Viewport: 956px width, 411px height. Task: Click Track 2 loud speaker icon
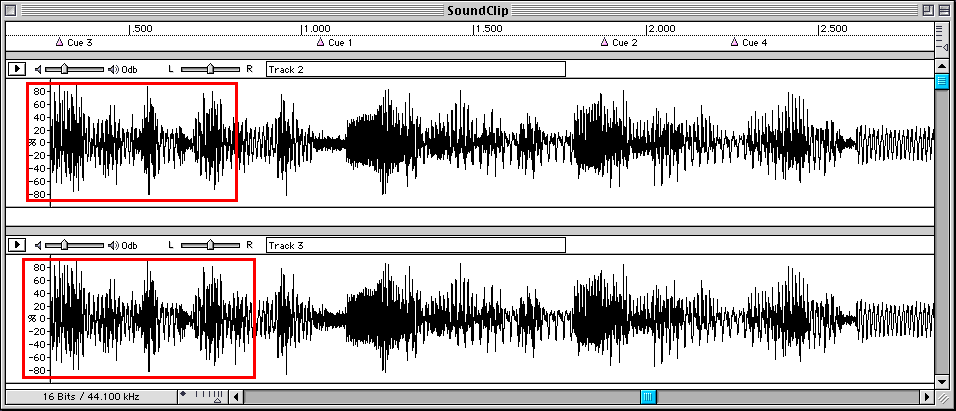click(113, 69)
